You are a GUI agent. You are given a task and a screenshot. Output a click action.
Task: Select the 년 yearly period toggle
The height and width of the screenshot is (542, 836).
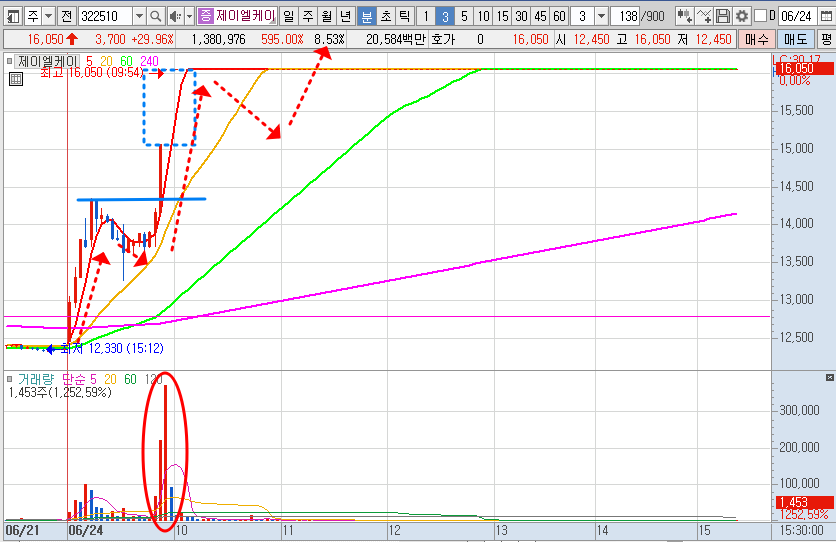(345, 16)
